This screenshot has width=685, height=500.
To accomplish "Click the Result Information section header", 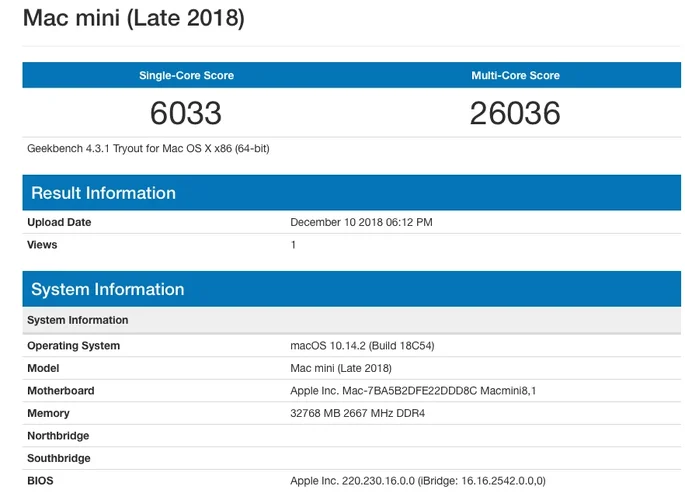I will click(x=352, y=193).
